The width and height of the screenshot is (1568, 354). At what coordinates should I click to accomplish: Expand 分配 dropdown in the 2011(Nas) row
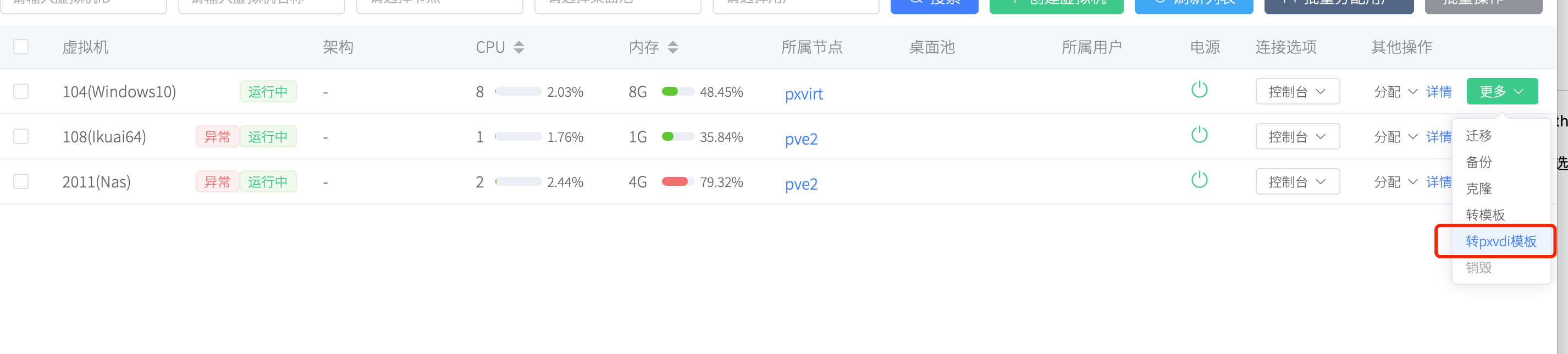1395,182
